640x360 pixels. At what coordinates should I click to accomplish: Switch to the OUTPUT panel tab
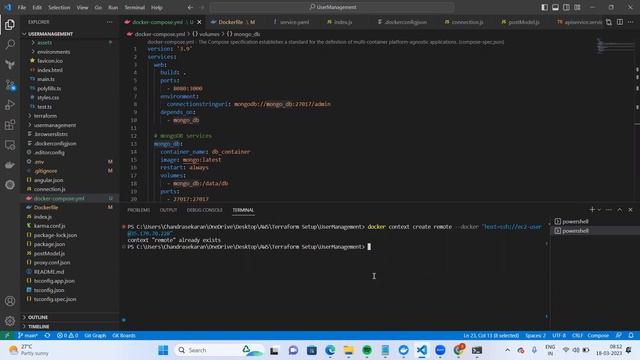[x=168, y=210]
